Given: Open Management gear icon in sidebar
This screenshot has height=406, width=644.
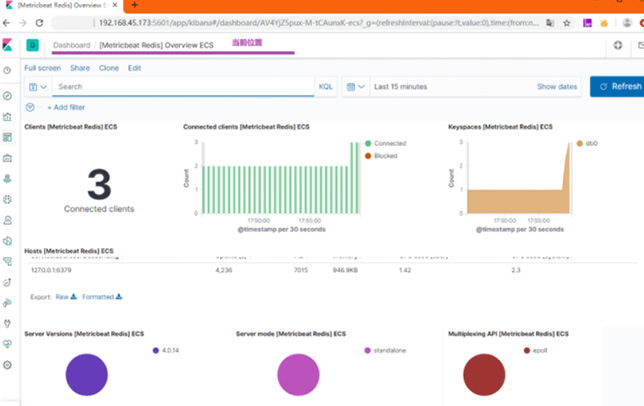Looking at the screenshot, I should (x=7, y=365).
